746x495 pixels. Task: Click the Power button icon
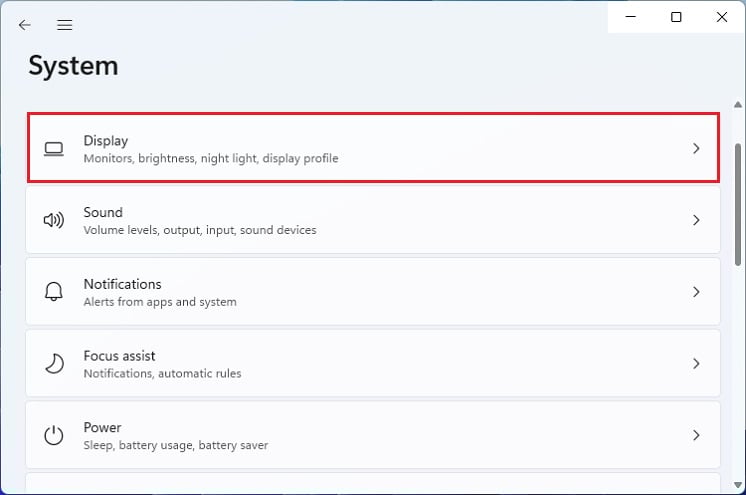54,436
